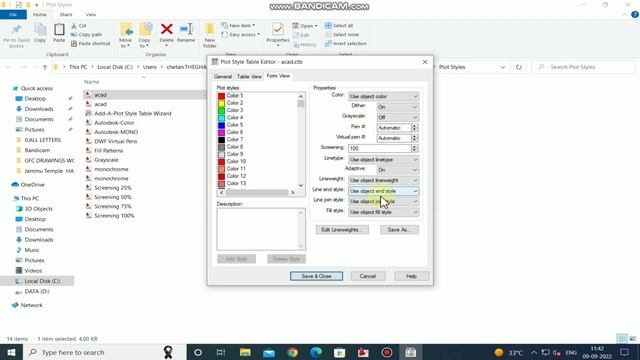Open the Fill style dropdown
Screen dimensions: 640x360
pyautogui.click(x=383, y=212)
